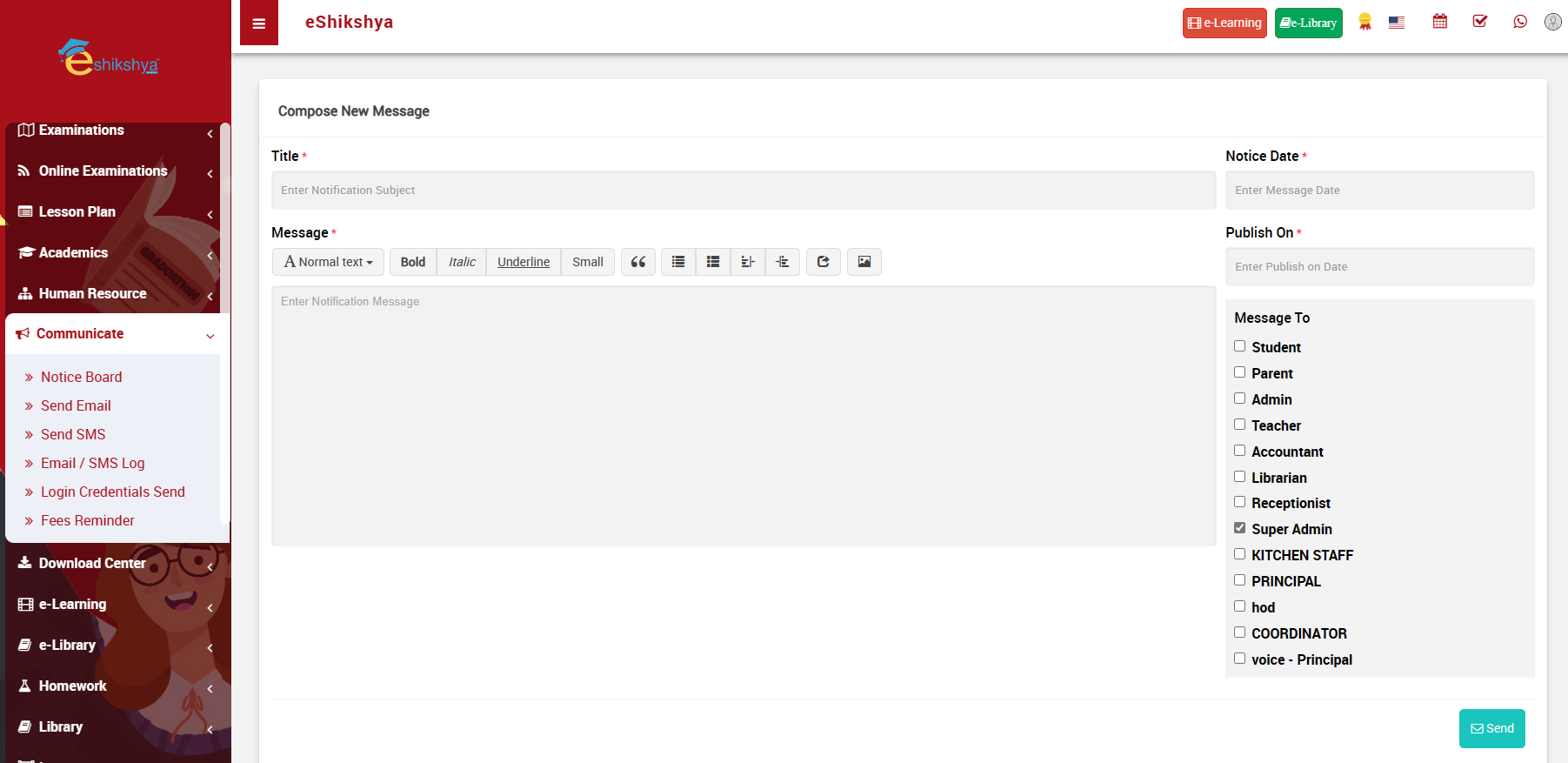Check the Student recipient checkbox
1568x763 pixels.
coord(1239,346)
